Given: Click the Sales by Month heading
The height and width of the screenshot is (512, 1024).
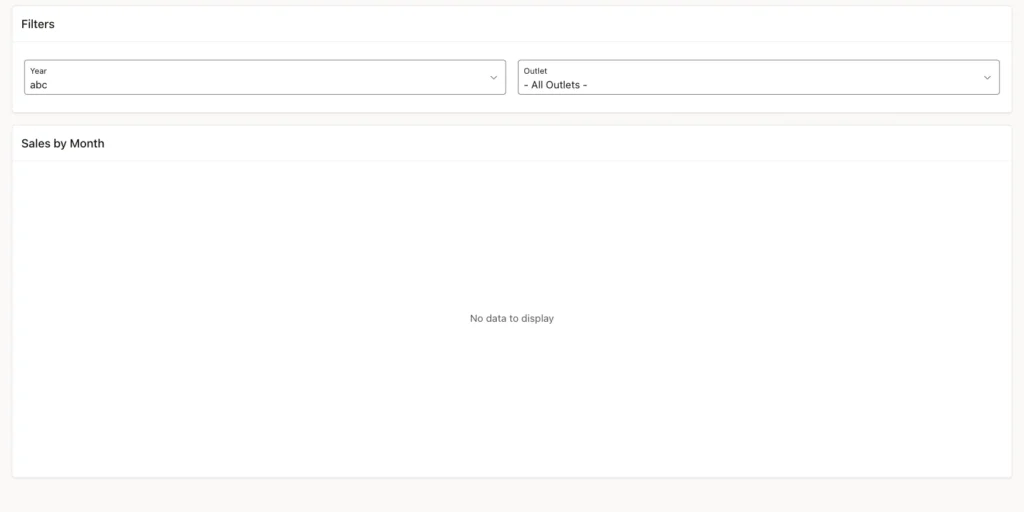Looking at the screenshot, I should pos(63,144).
